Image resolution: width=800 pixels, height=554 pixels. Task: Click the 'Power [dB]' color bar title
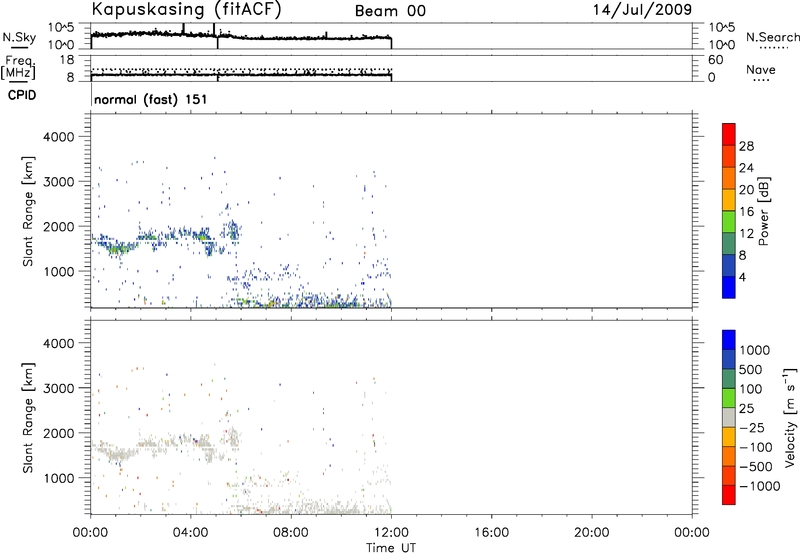763,211
